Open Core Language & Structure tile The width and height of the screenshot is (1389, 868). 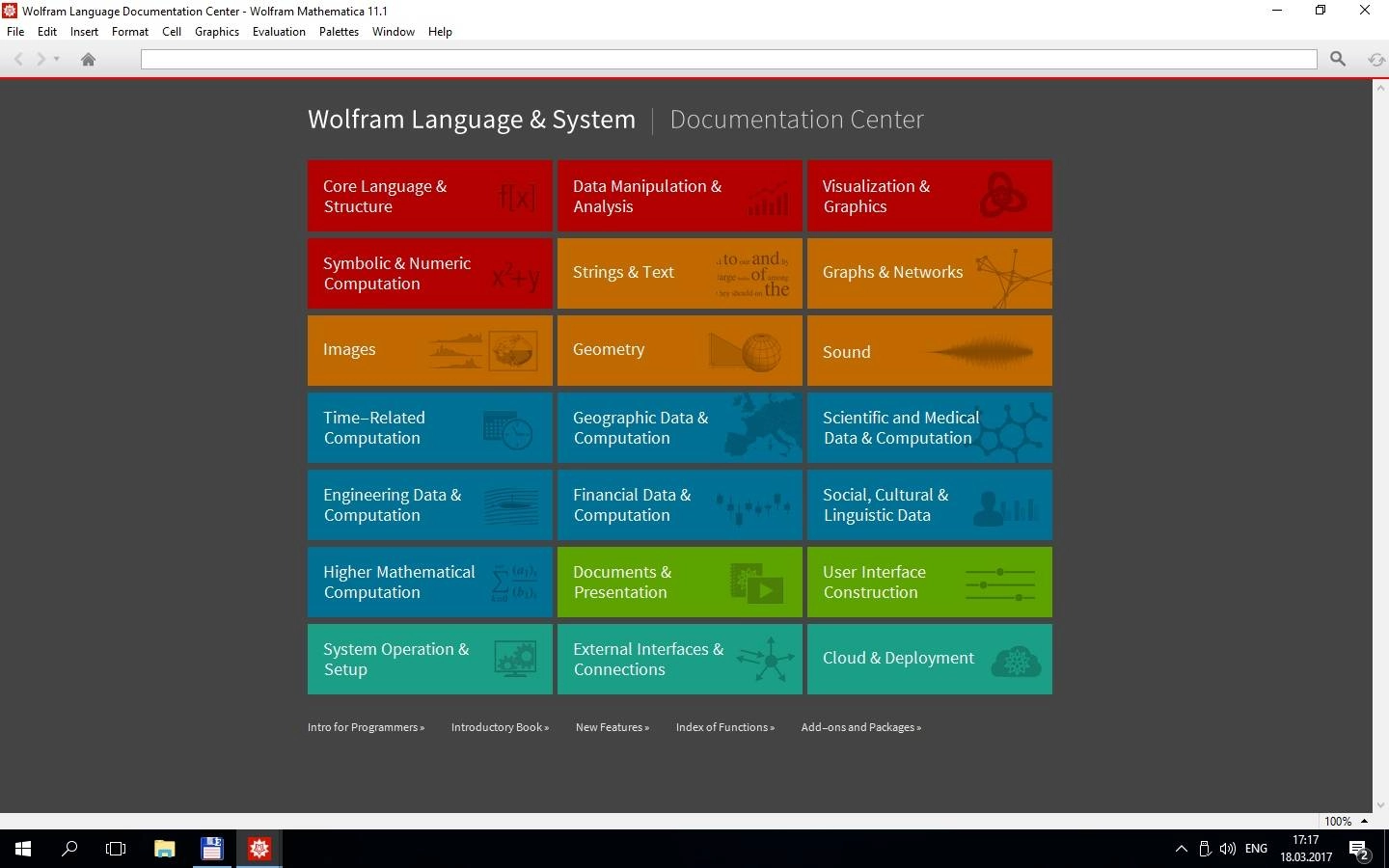430,196
